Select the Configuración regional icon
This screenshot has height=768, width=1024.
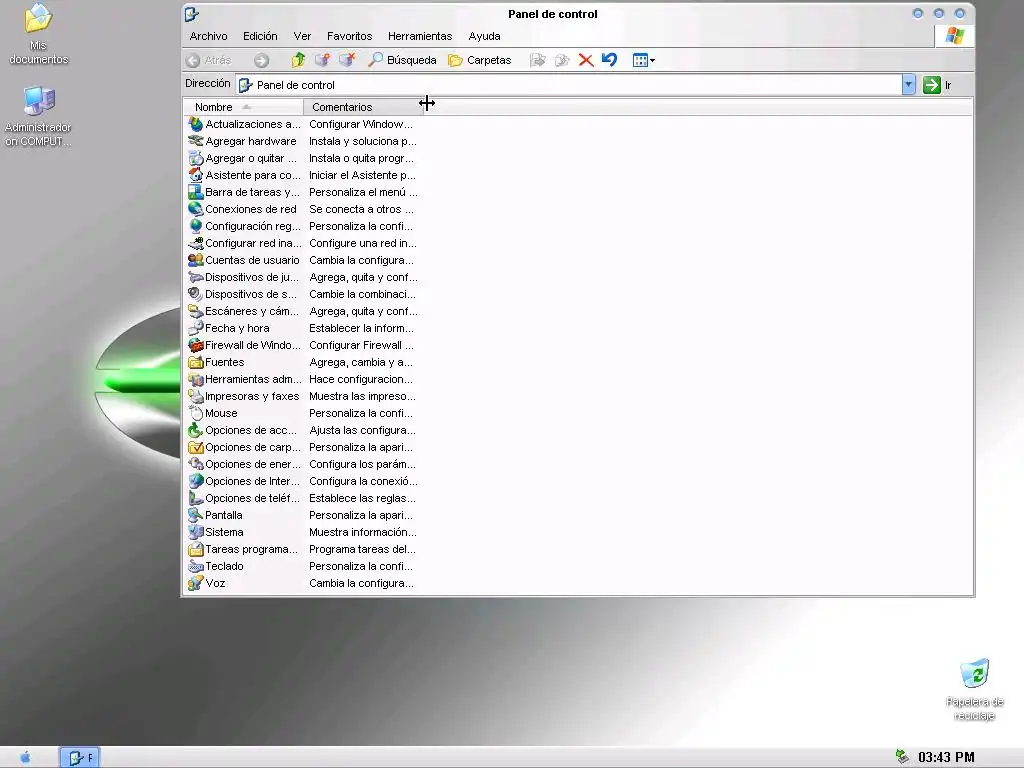pos(195,226)
